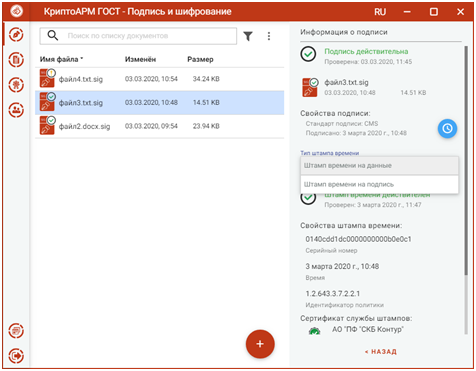Open the certificates sidebar icon
Viewport: 476px width, 371px height.
click(16, 85)
